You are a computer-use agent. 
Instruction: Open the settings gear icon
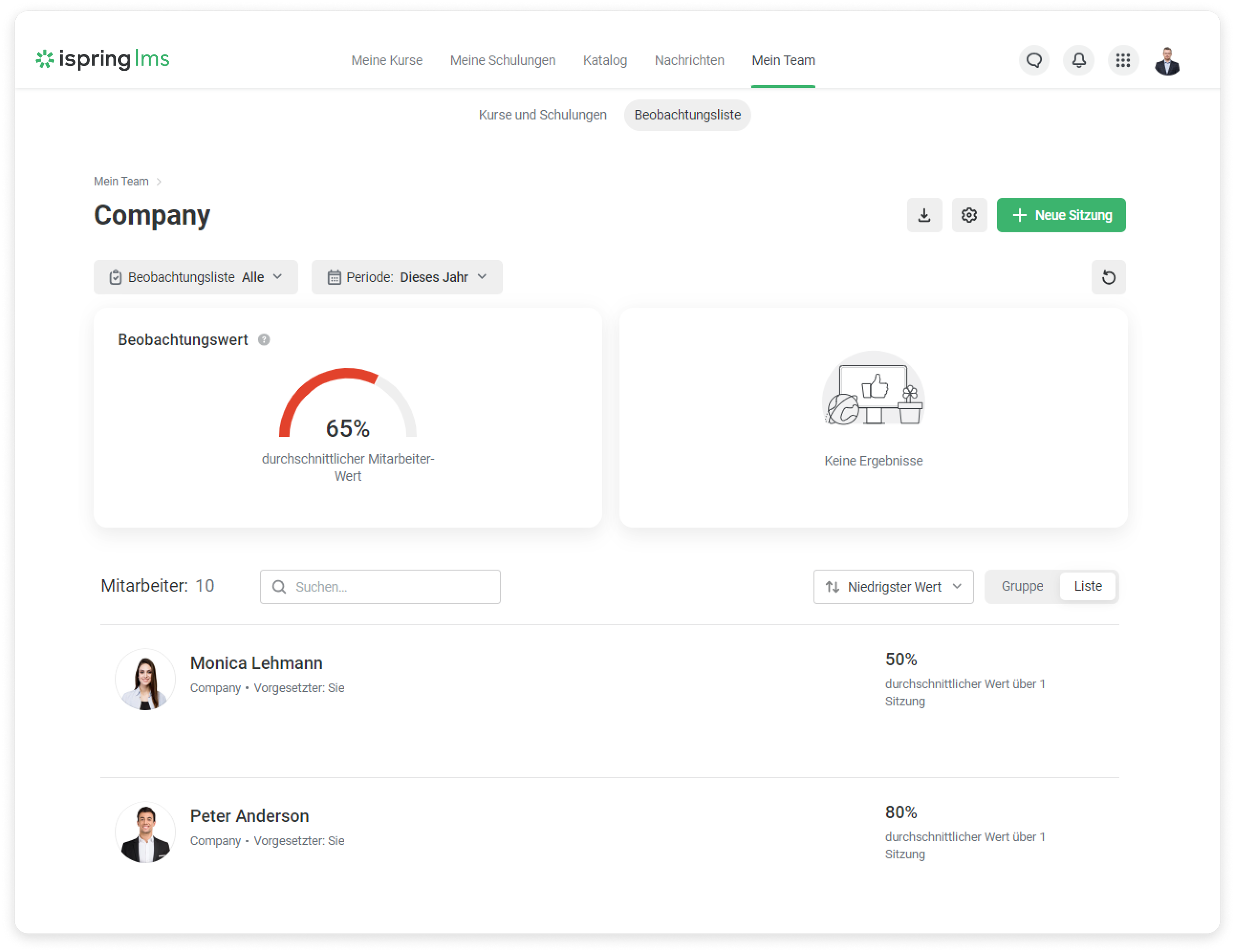click(969, 215)
